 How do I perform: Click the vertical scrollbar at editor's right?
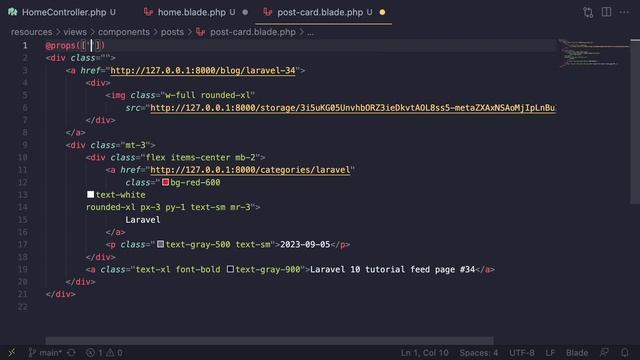(x=635, y=122)
